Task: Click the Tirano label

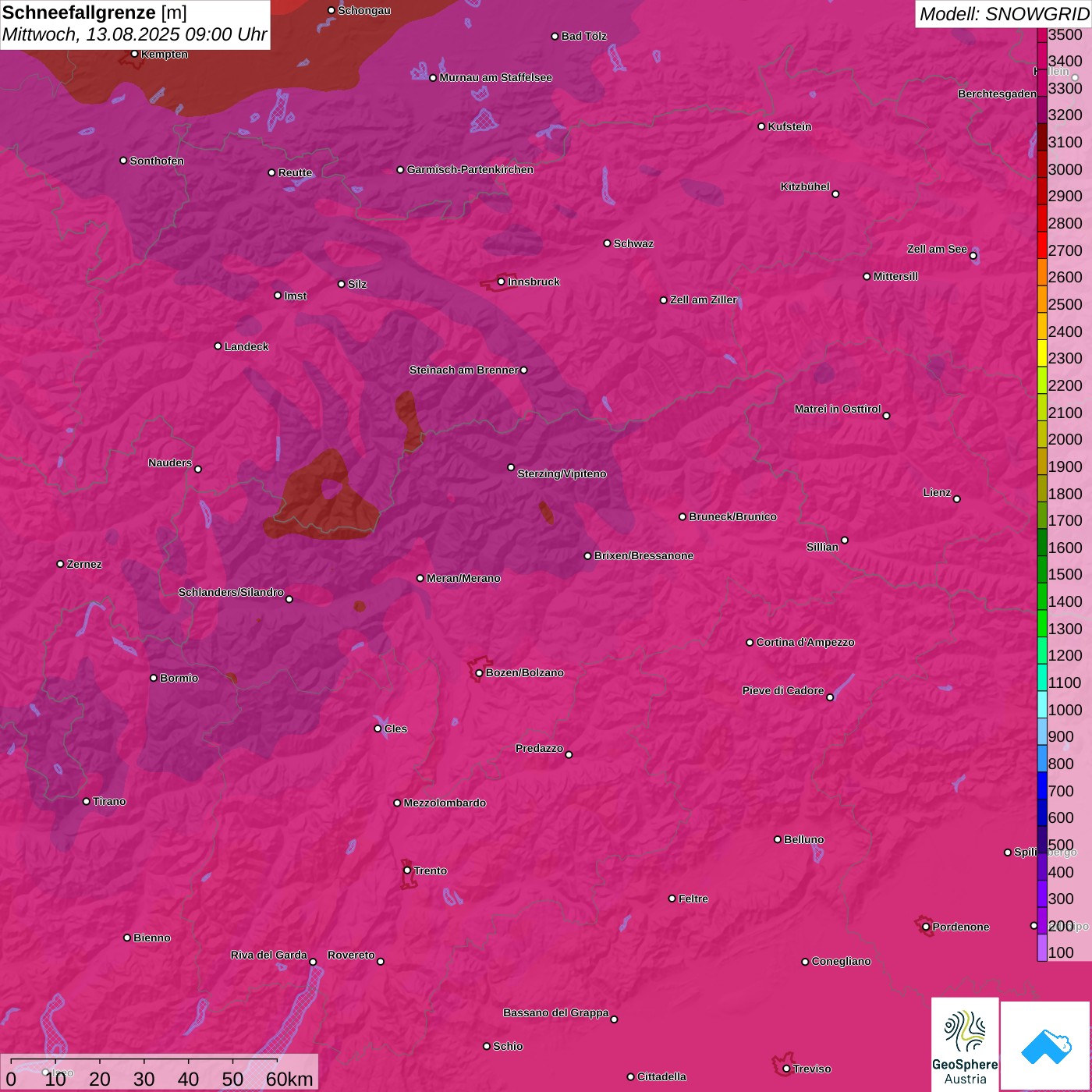Action: tap(109, 801)
